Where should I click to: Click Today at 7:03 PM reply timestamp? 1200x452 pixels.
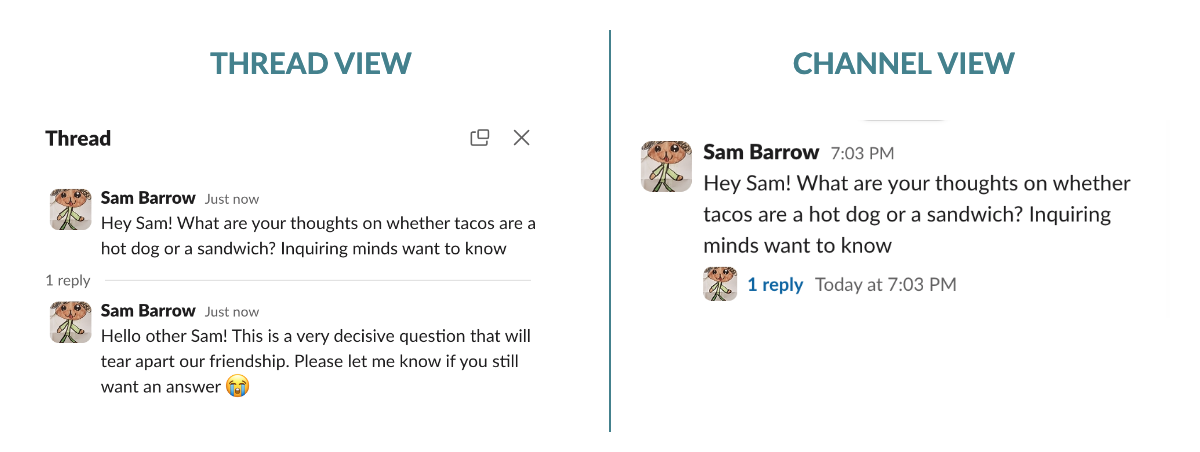tap(886, 285)
